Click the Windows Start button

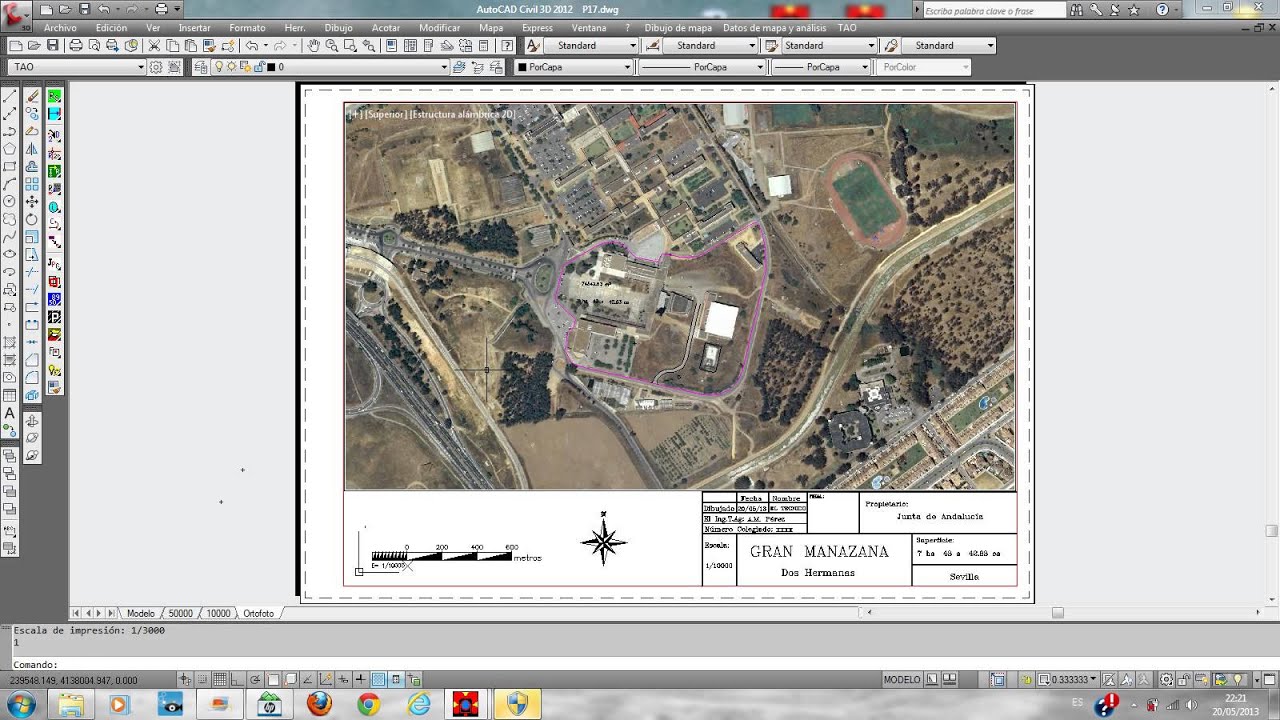(x=20, y=704)
